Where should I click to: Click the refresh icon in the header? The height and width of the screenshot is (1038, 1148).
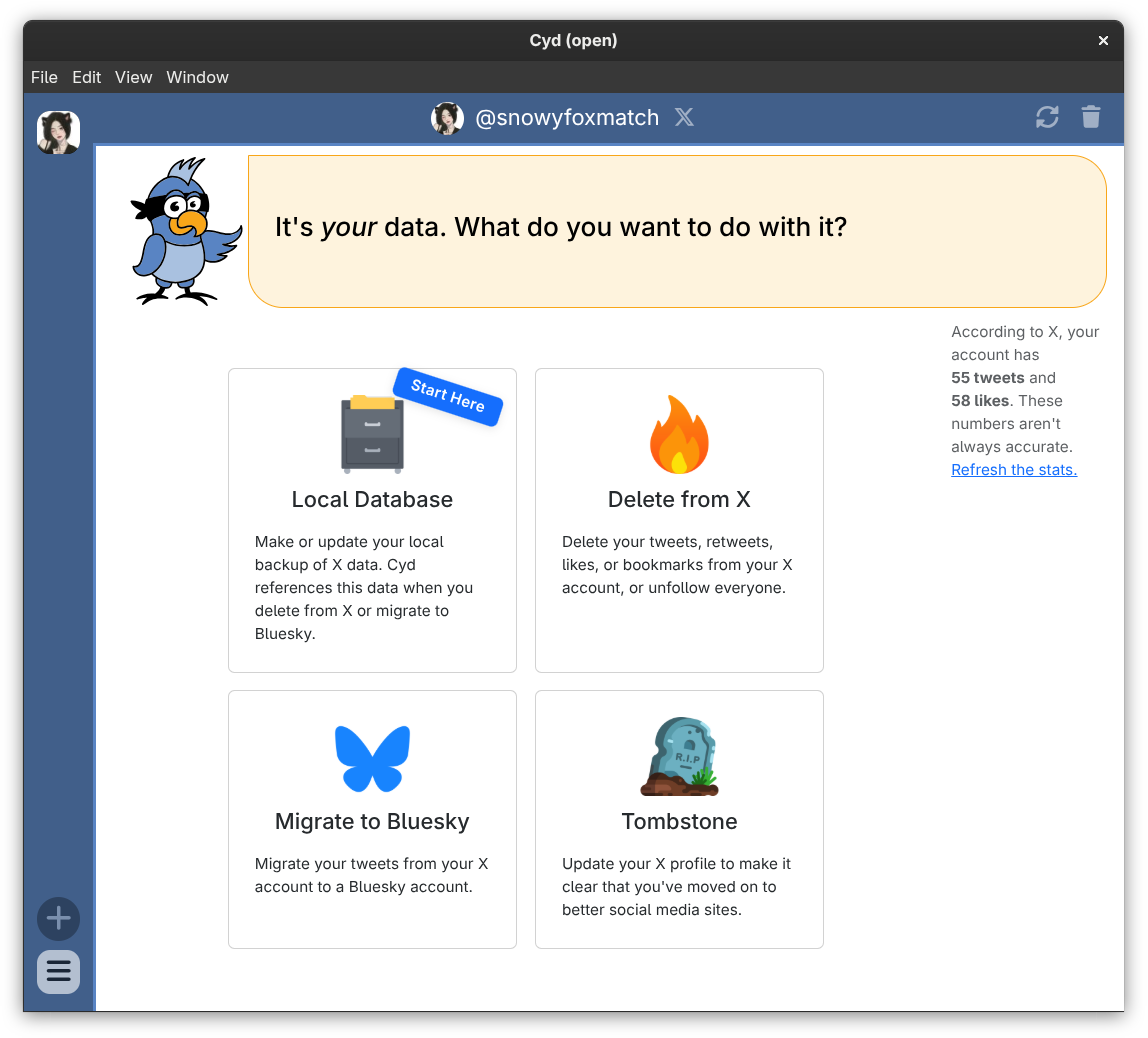pyautogui.click(x=1047, y=117)
